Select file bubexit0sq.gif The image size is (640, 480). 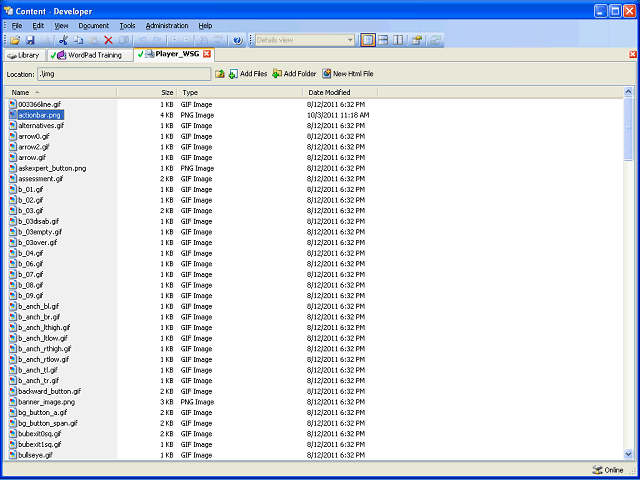tap(40, 434)
